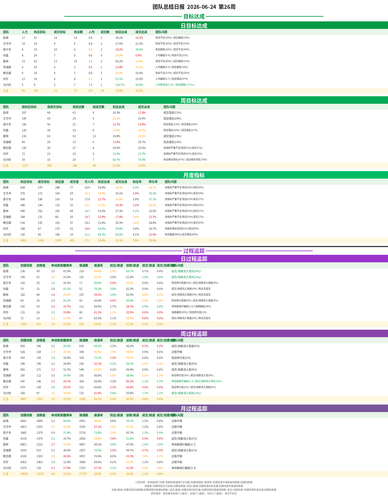Click the 日目标达成 table banner
The height and width of the screenshot is (500, 388).
pyautogui.click(x=194, y=25)
